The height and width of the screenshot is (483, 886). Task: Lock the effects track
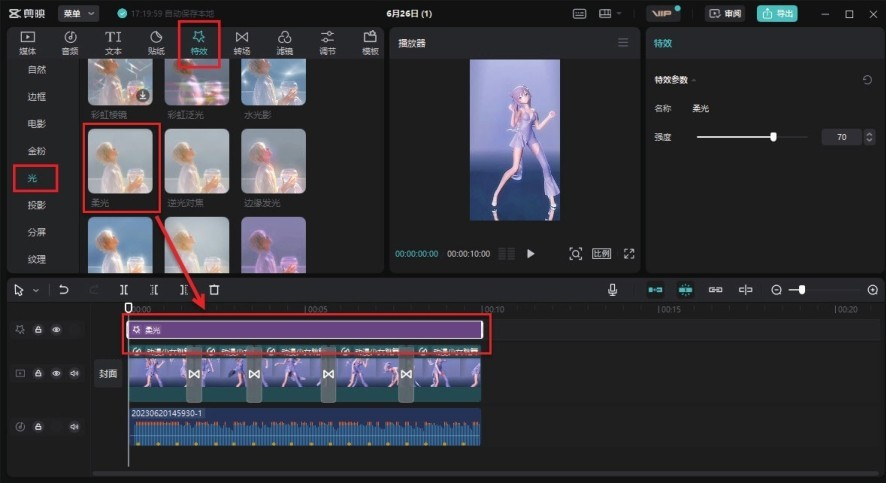pos(38,329)
